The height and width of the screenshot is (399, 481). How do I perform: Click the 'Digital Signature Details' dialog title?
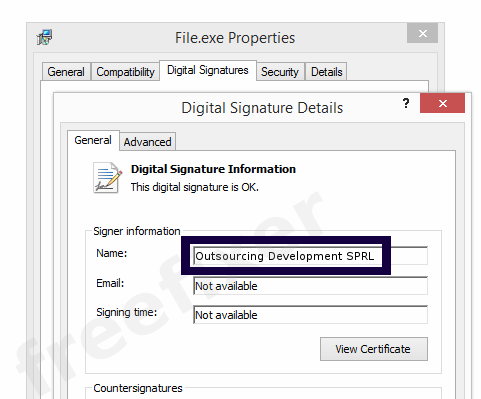tap(262, 108)
